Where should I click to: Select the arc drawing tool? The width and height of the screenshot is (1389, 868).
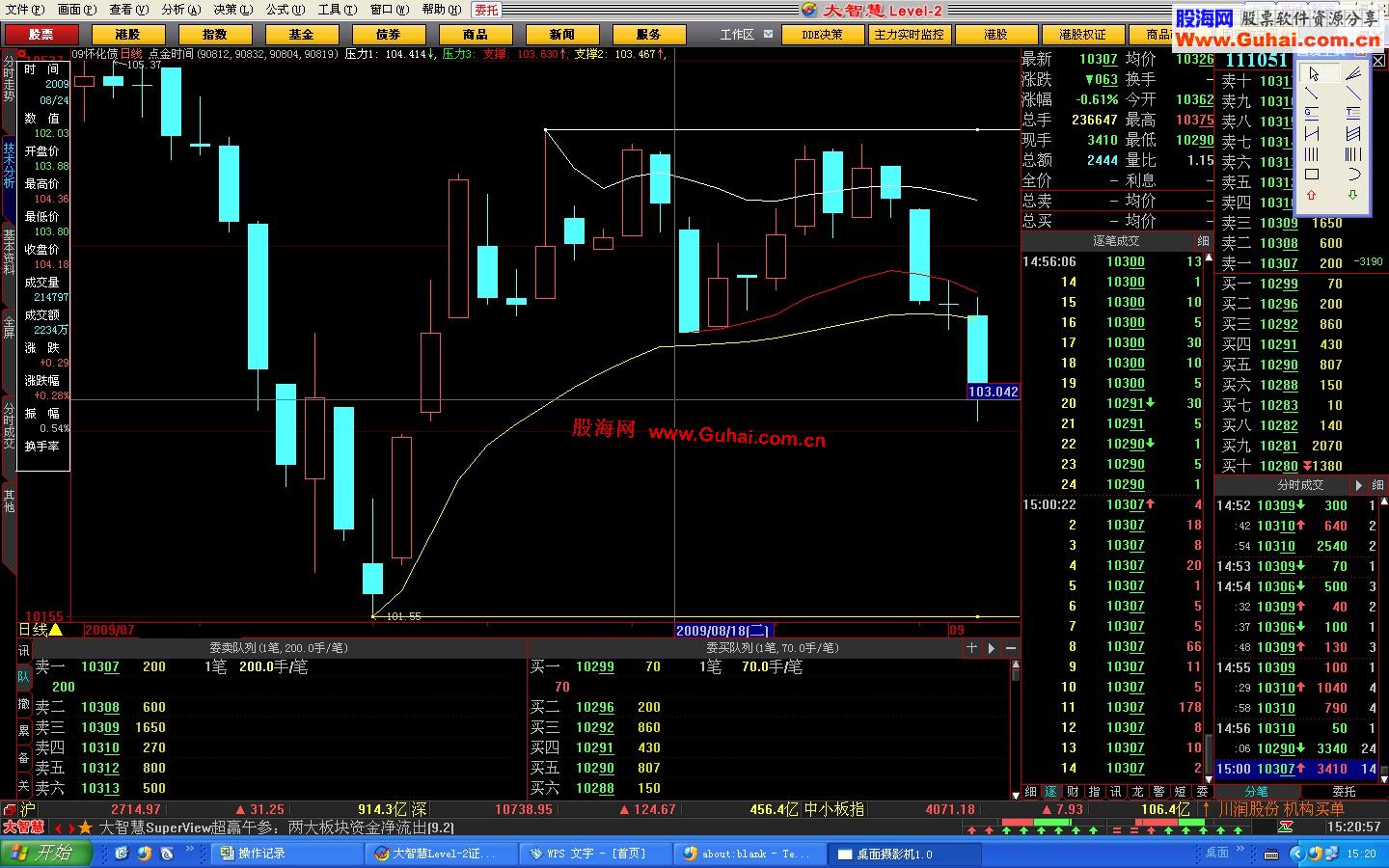click(x=1353, y=175)
